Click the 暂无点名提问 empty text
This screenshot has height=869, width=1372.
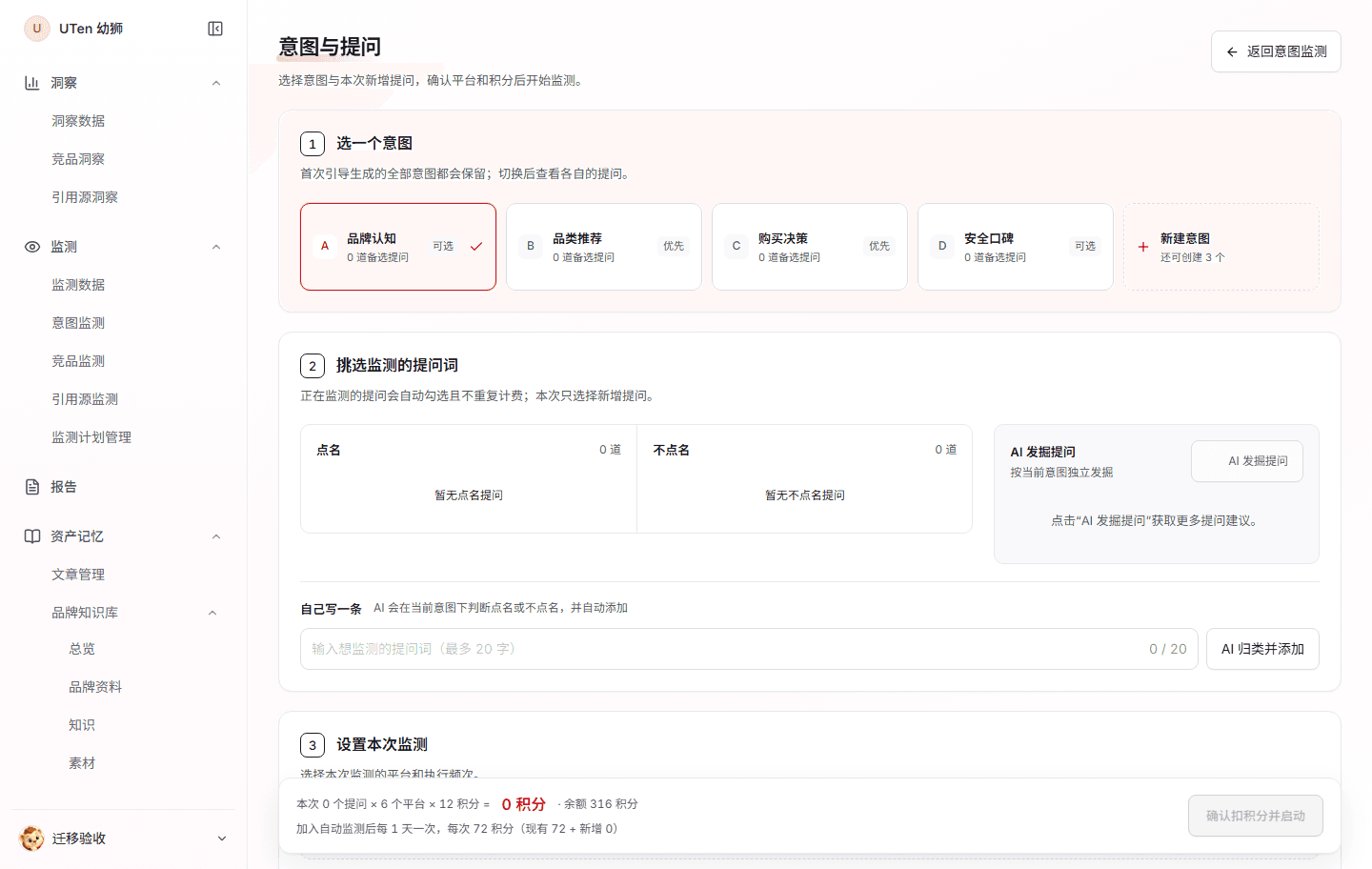click(x=469, y=495)
